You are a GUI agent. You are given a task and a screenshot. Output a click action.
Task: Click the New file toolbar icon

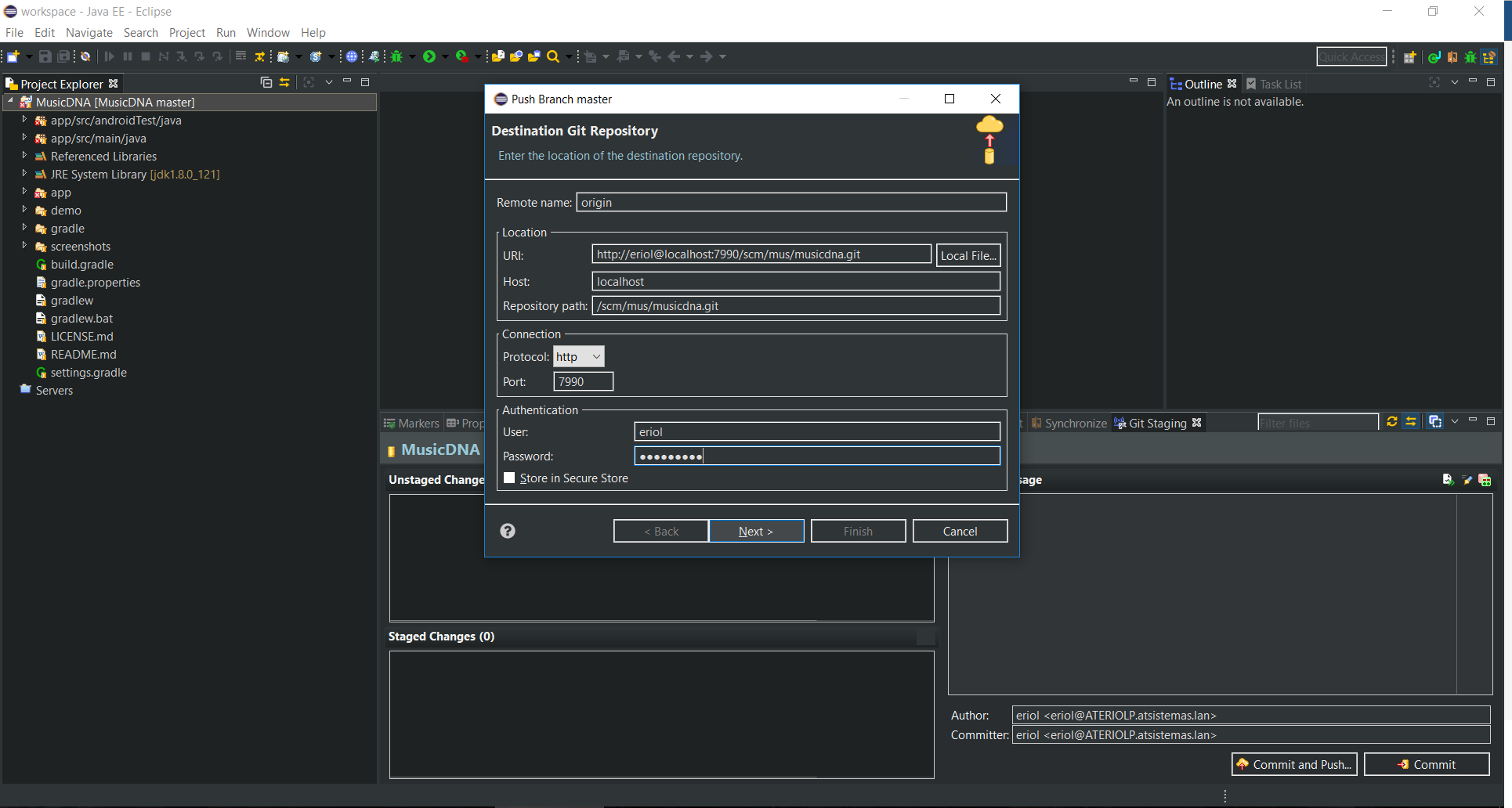click(x=13, y=56)
